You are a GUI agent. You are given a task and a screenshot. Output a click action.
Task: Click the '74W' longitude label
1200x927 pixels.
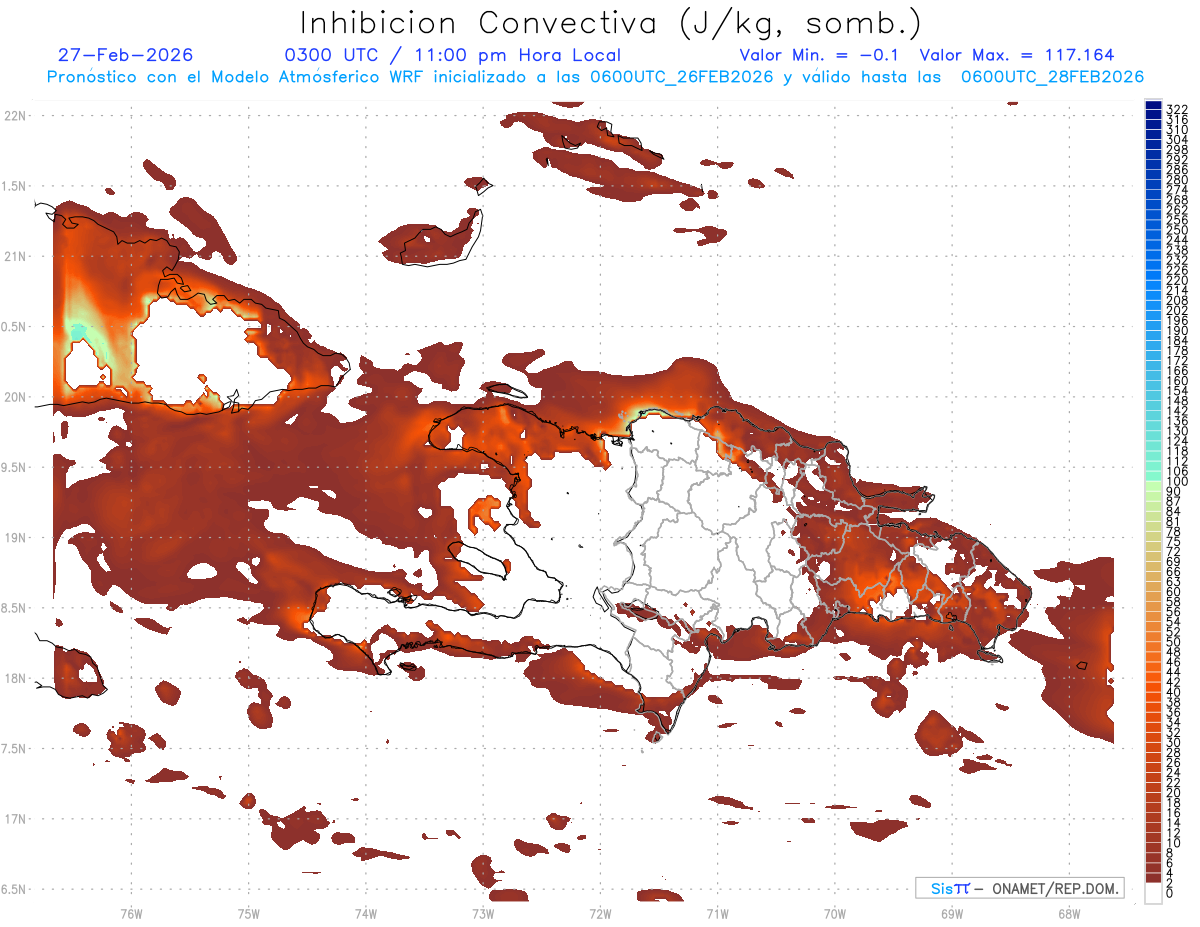click(366, 914)
